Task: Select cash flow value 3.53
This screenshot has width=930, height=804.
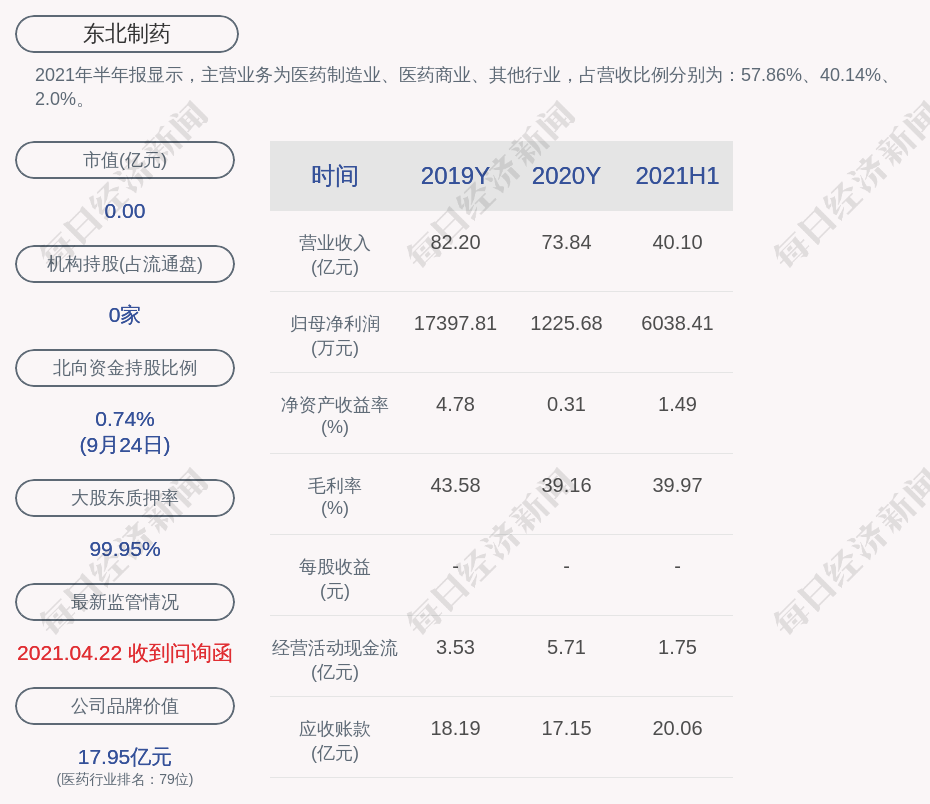Action: tap(455, 647)
